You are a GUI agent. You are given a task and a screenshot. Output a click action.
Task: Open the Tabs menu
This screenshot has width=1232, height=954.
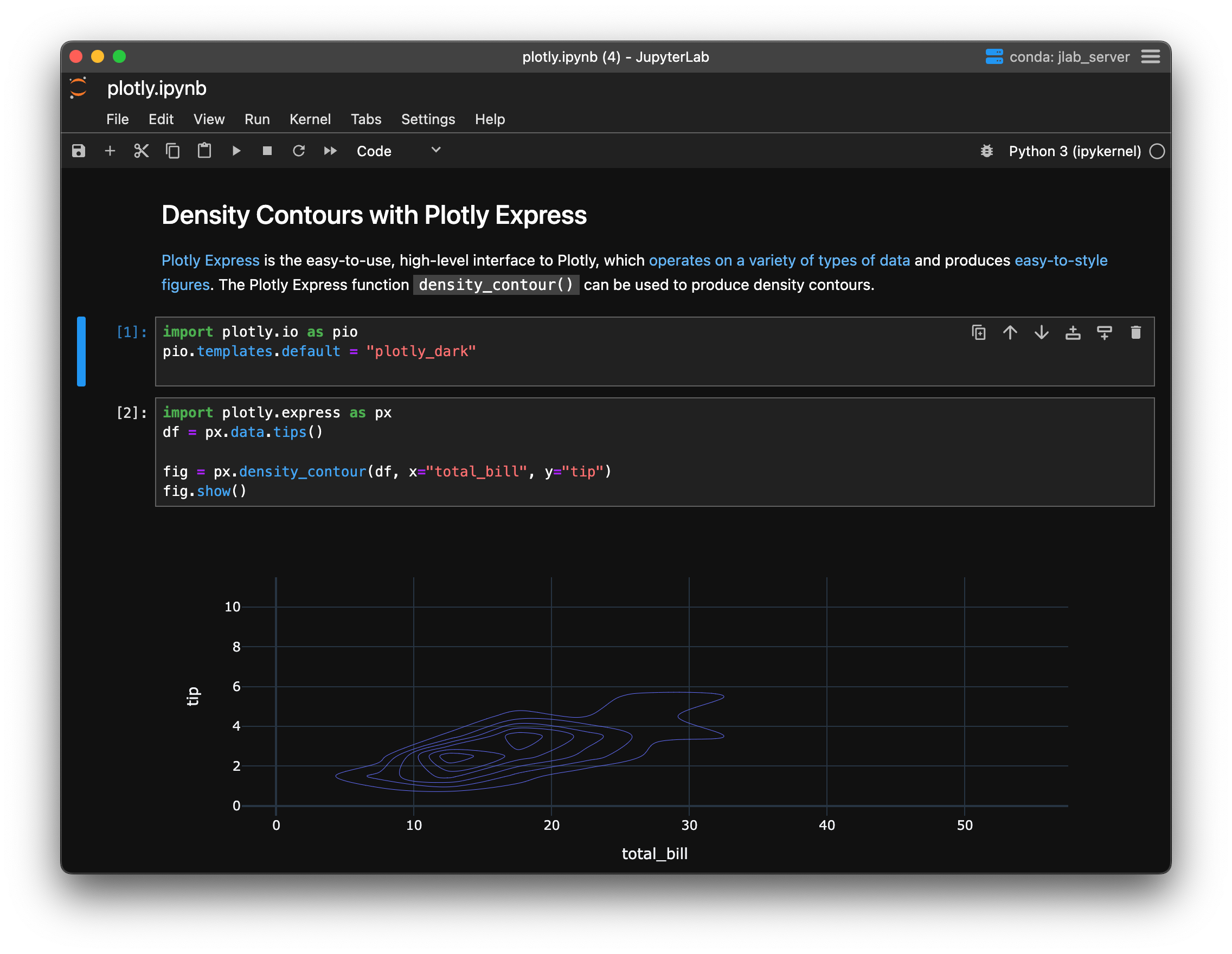[366, 120]
